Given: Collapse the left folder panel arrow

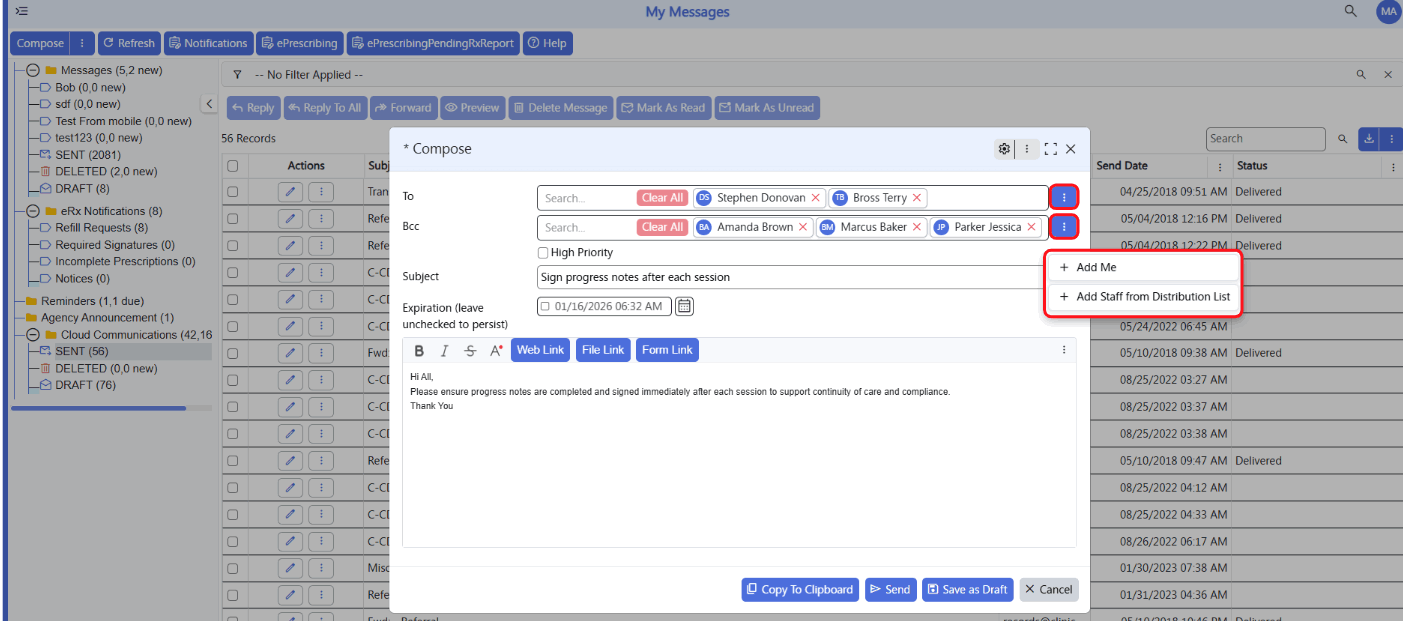Looking at the screenshot, I should pos(209,104).
